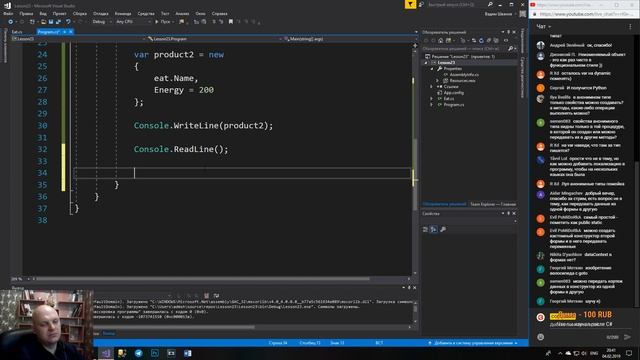Image resolution: width=640 pixels, height=360 pixels.
Task: Start debugging with the Пуск button
Action: pyautogui.click(x=163, y=22)
